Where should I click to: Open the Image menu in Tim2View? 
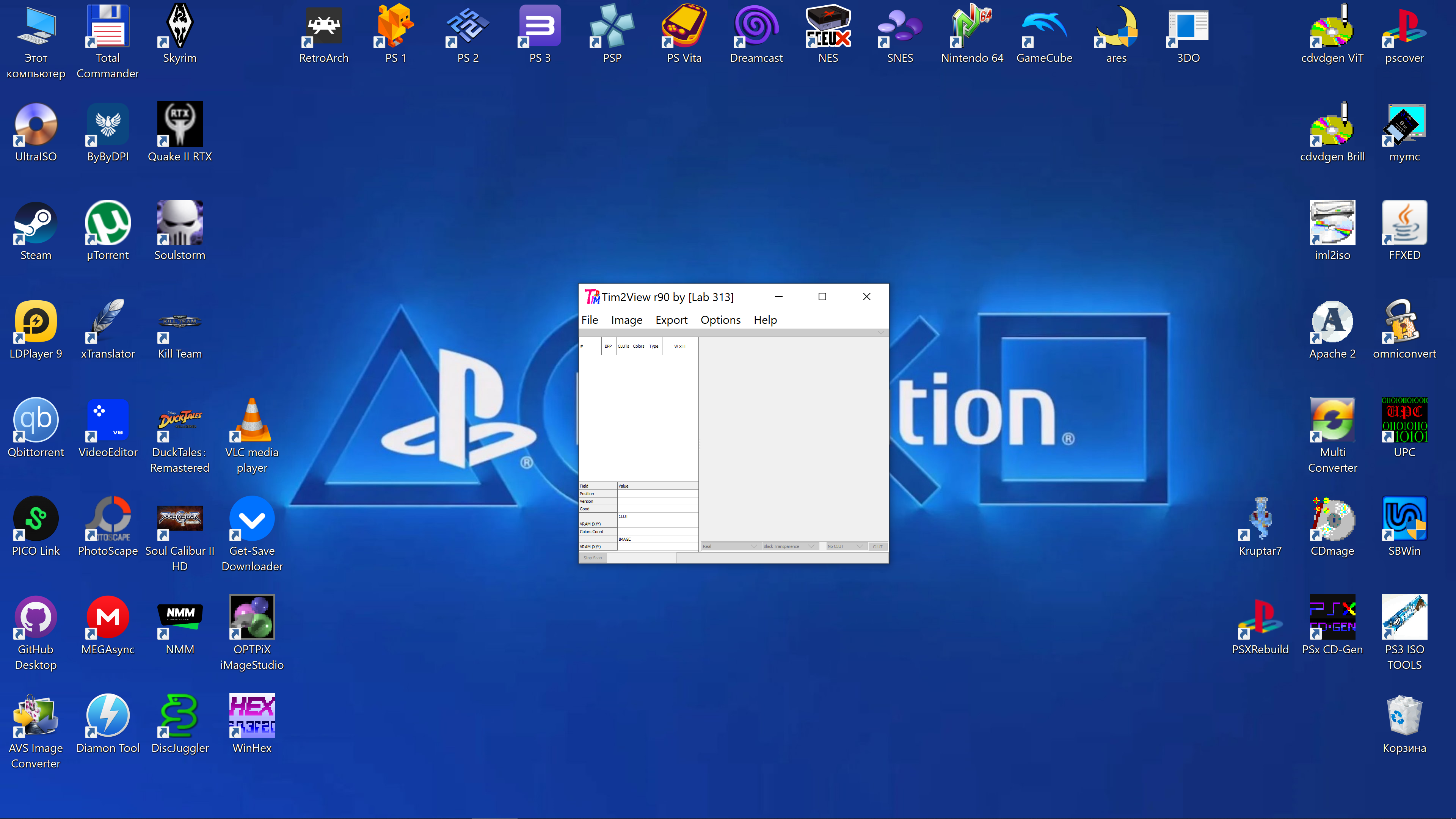click(626, 320)
